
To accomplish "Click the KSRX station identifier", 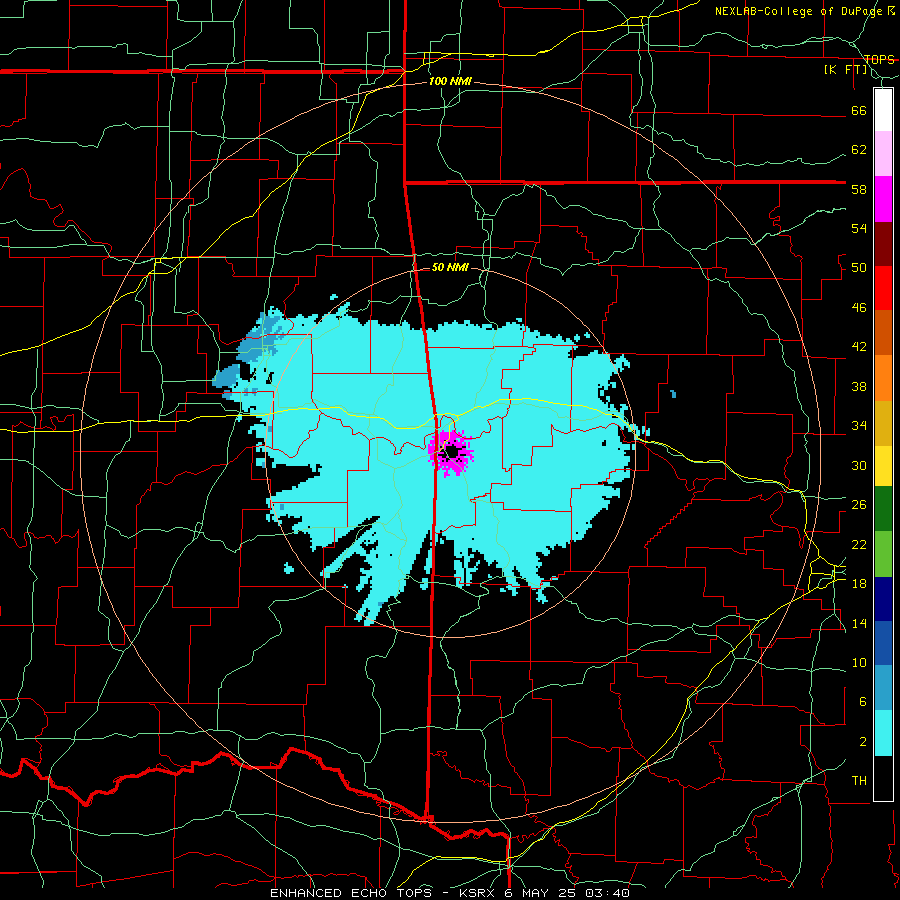I will 478,893.
